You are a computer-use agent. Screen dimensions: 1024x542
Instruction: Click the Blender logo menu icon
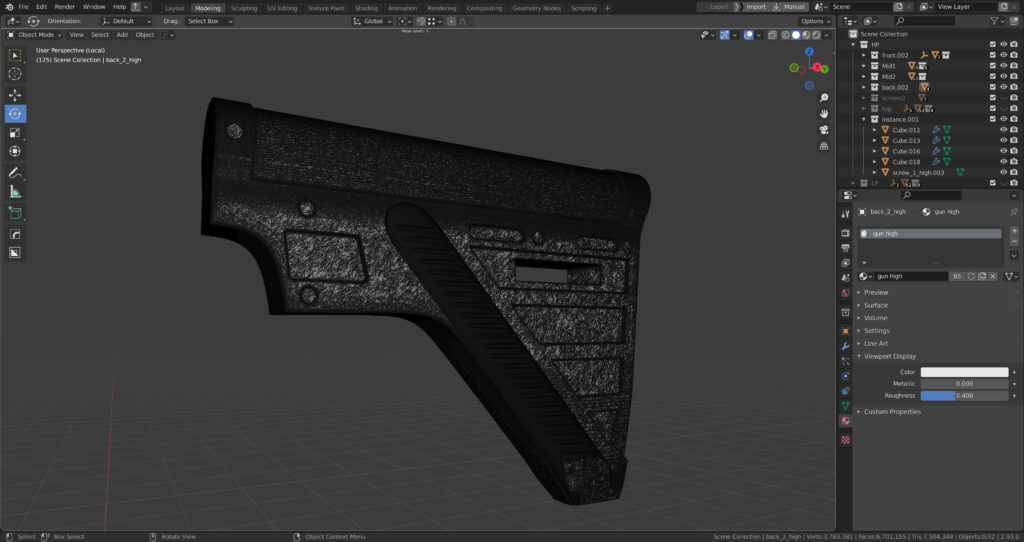[8, 7]
